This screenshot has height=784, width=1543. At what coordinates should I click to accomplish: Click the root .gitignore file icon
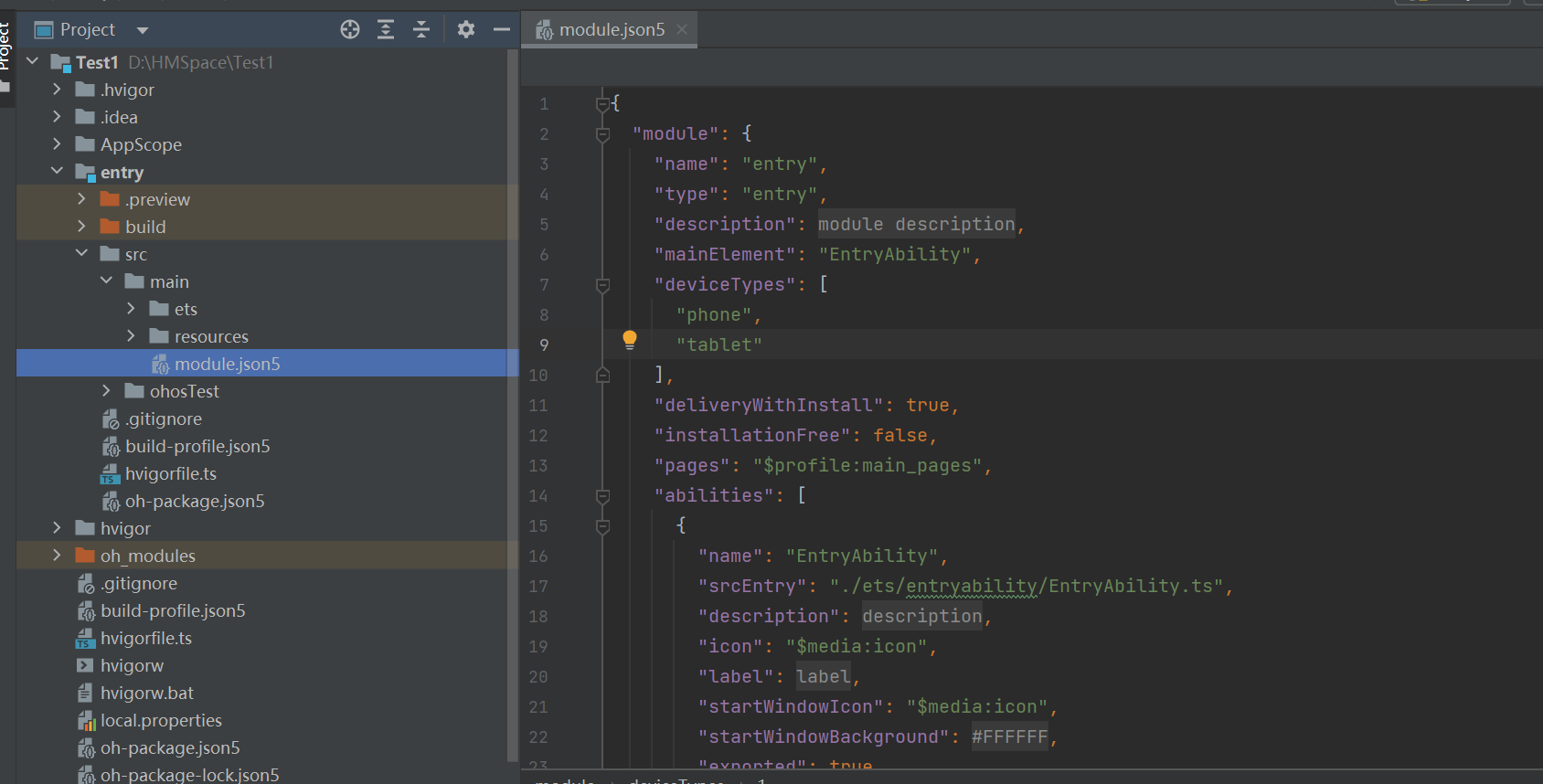coord(86,583)
